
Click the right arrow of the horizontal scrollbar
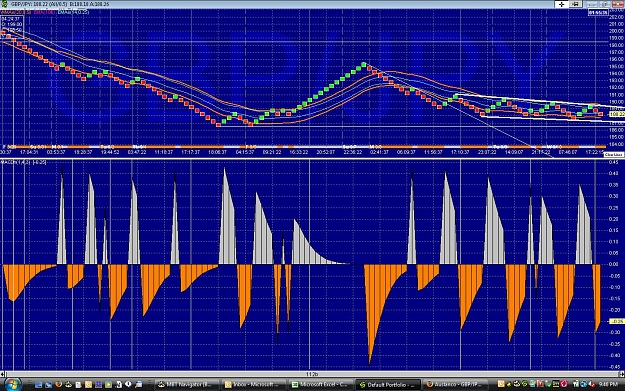622,374
